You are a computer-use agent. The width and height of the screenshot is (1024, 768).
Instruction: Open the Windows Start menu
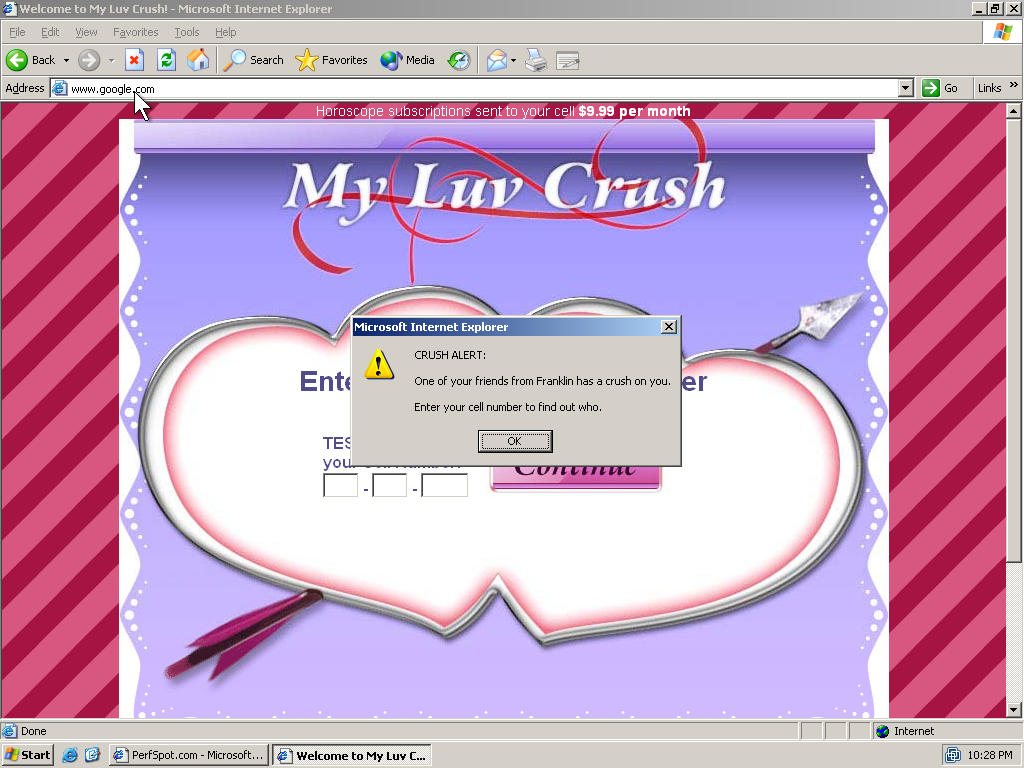27,755
